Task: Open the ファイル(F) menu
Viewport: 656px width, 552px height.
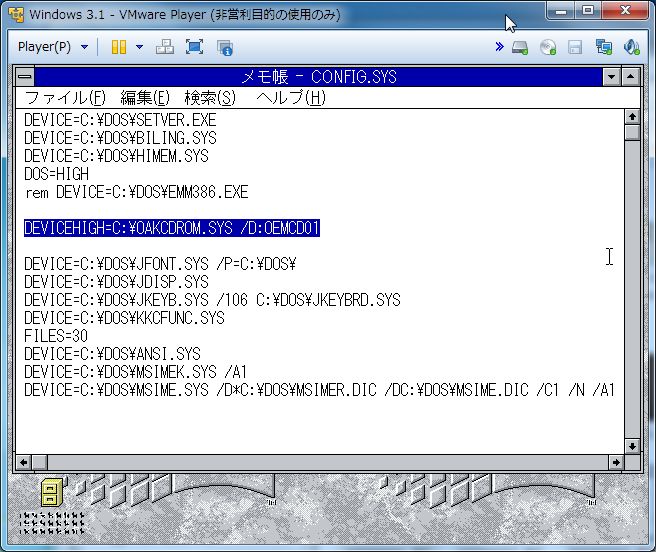Action: [x=65, y=98]
